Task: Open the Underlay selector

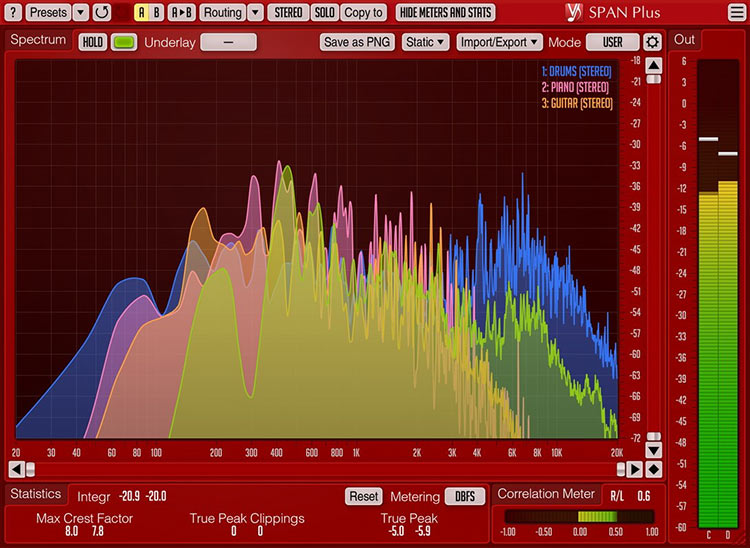Action: pos(229,42)
